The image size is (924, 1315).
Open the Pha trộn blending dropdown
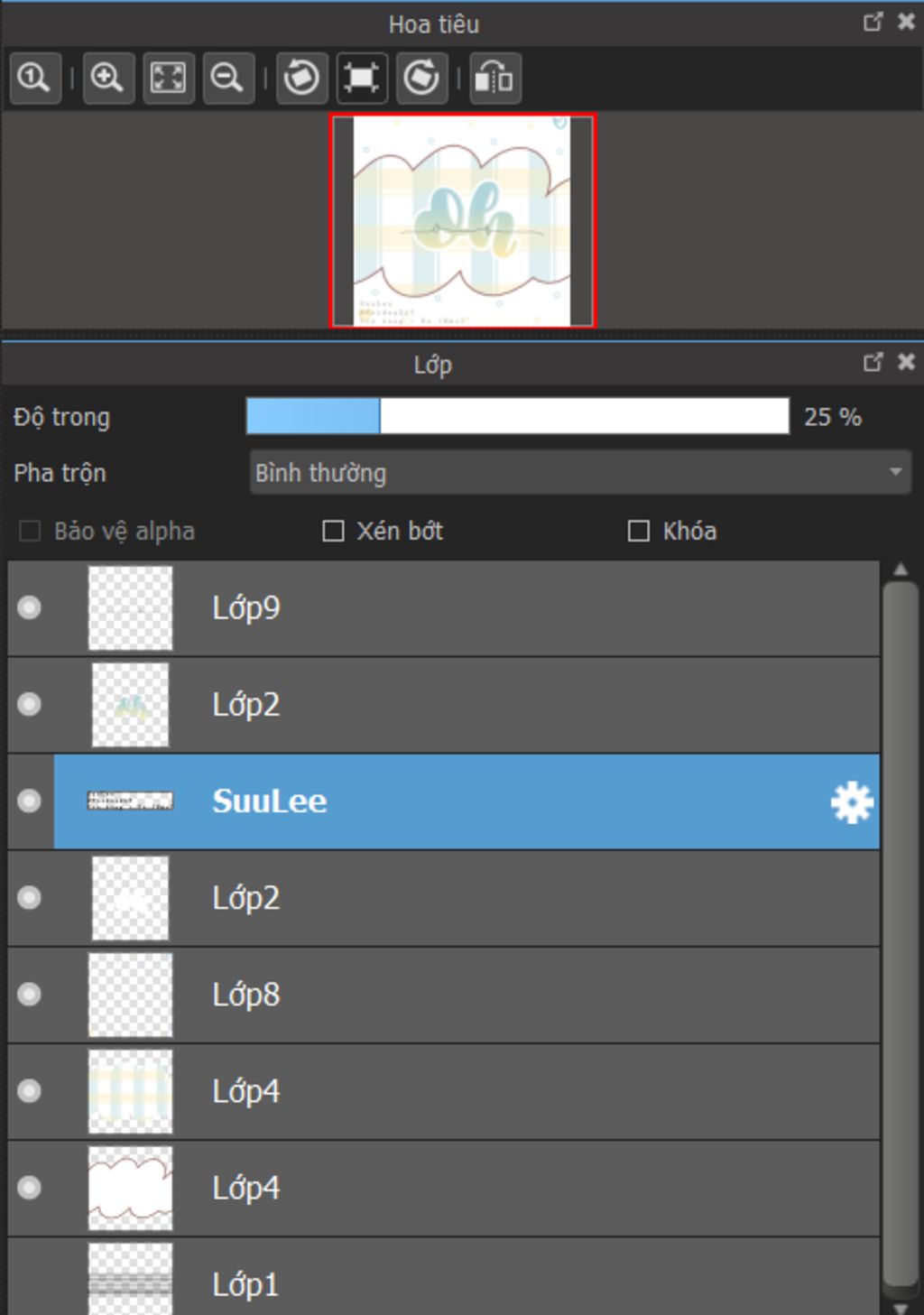(x=580, y=473)
